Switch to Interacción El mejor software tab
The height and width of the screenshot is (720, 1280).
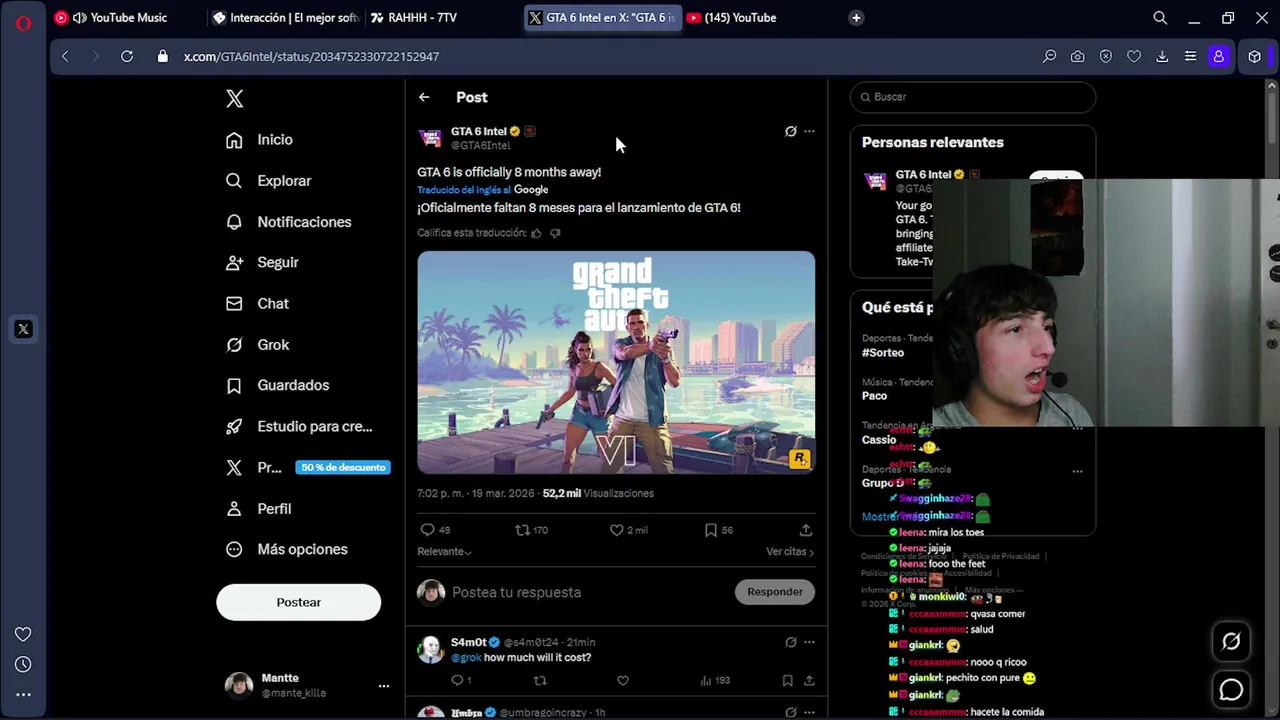click(x=285, y=17)
